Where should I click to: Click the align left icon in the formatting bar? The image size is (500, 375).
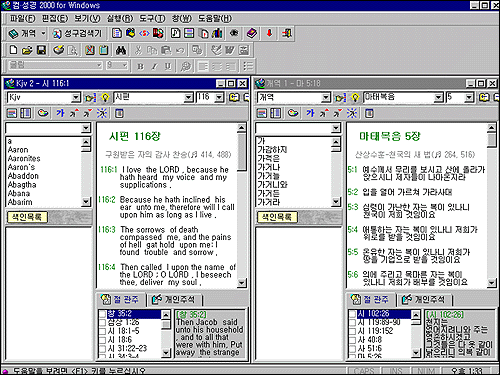[x=203, y=66]
